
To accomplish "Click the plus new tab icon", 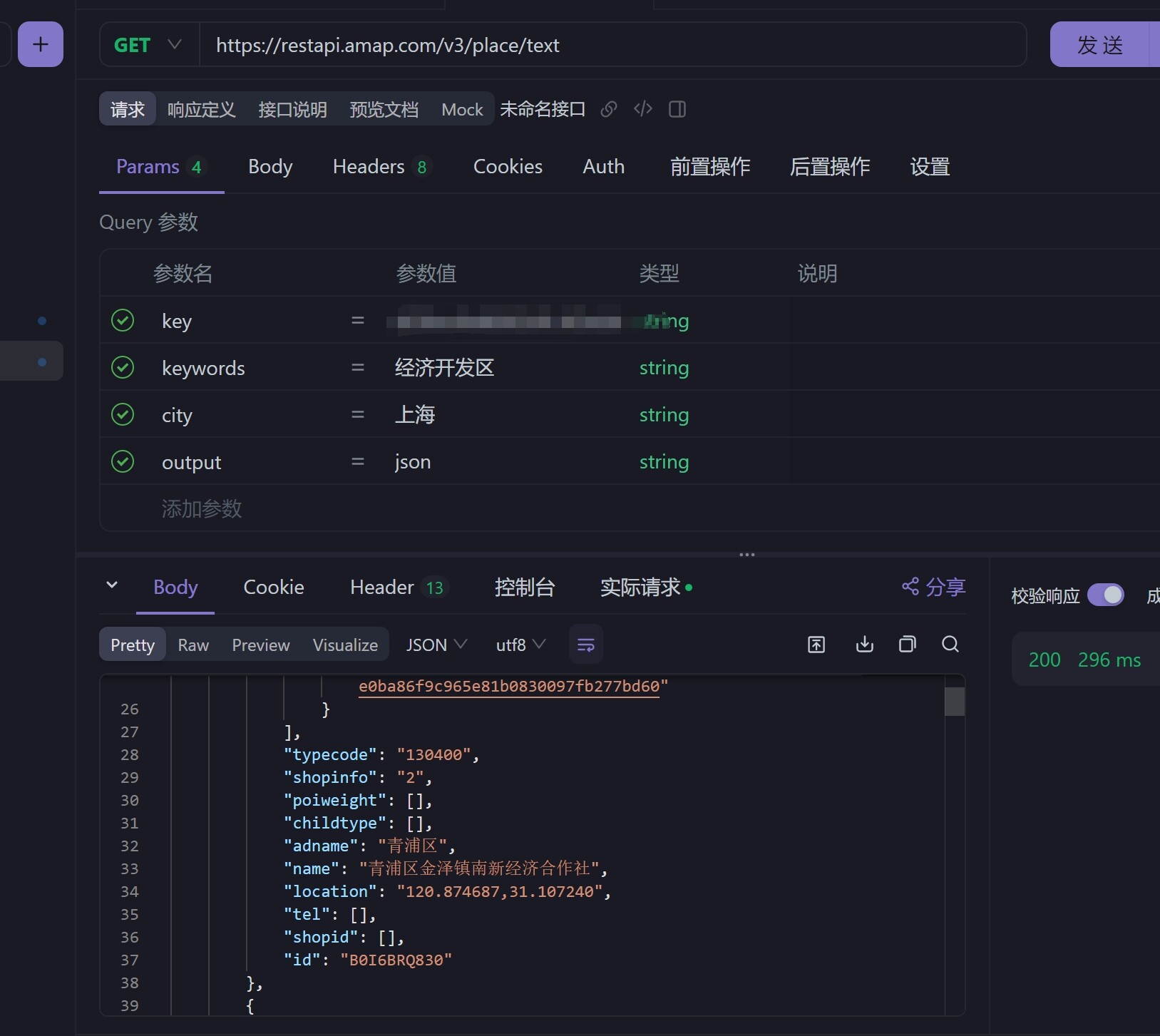I will click(x=41, y=44).
